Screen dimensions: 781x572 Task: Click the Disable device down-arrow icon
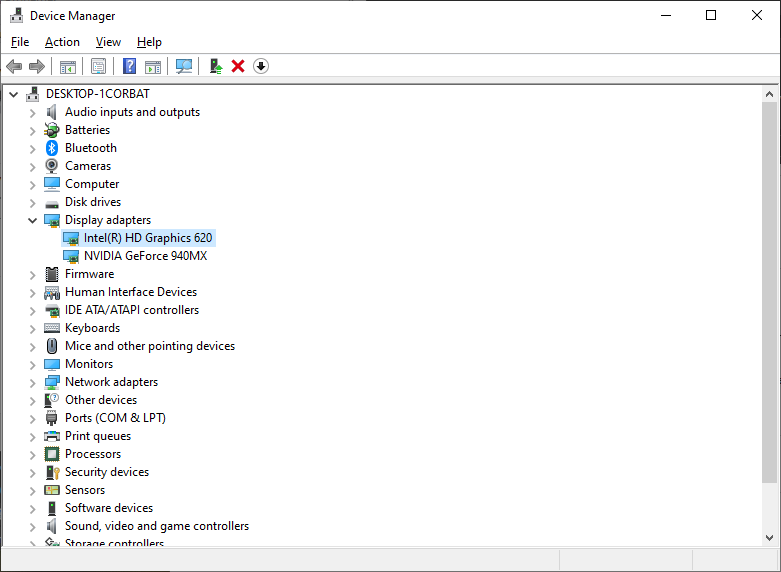click(x=261, y=66)
